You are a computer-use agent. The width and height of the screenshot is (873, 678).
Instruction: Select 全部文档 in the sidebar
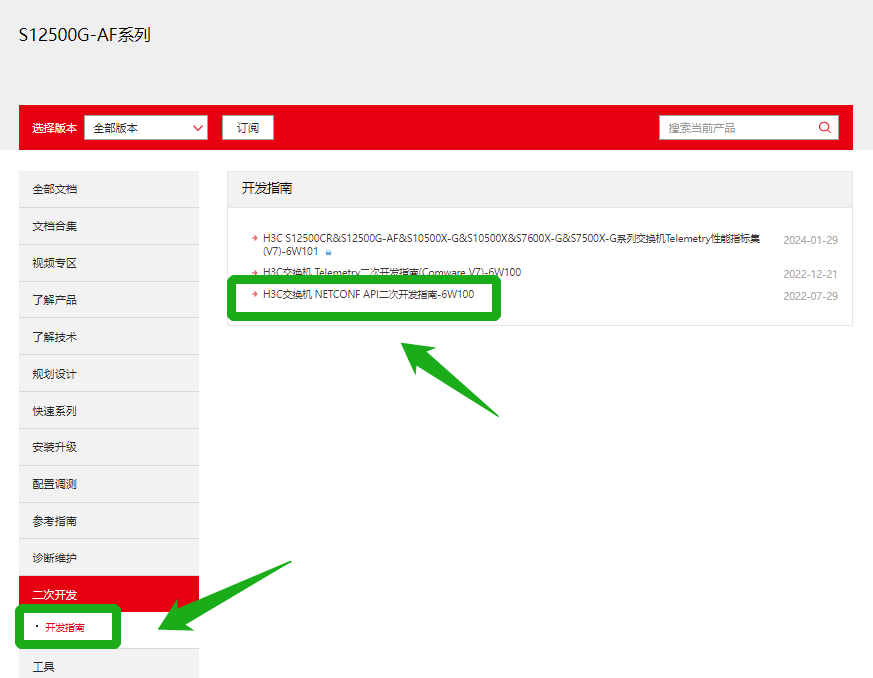tap(109, 189)
